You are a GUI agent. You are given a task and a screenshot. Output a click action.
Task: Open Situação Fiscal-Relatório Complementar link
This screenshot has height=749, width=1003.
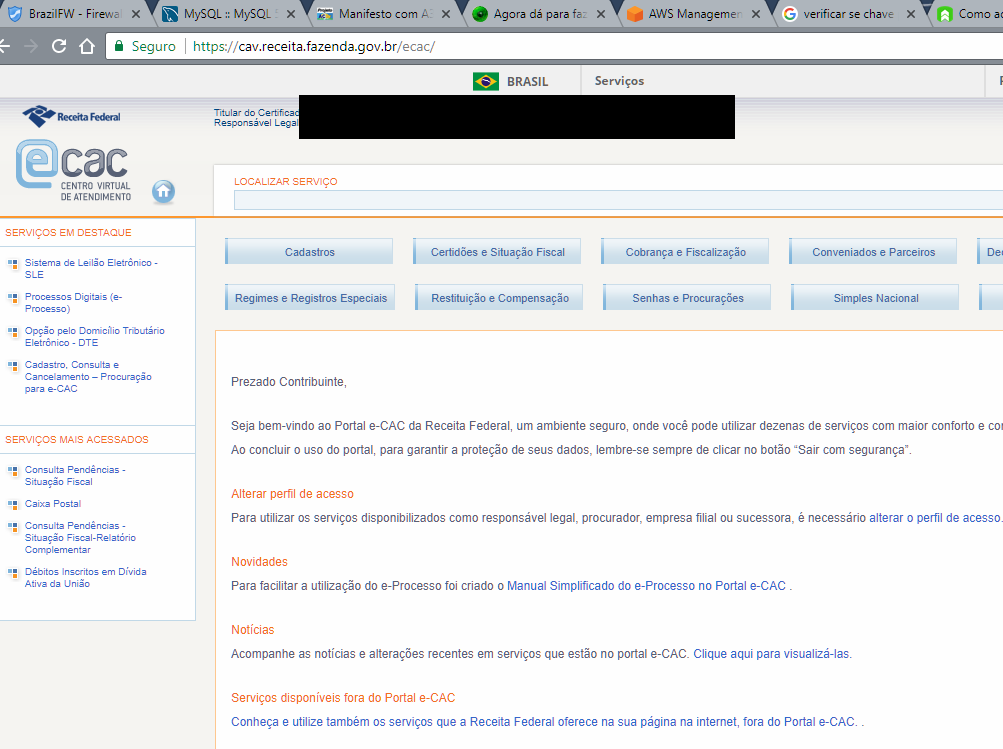[81, 537]
